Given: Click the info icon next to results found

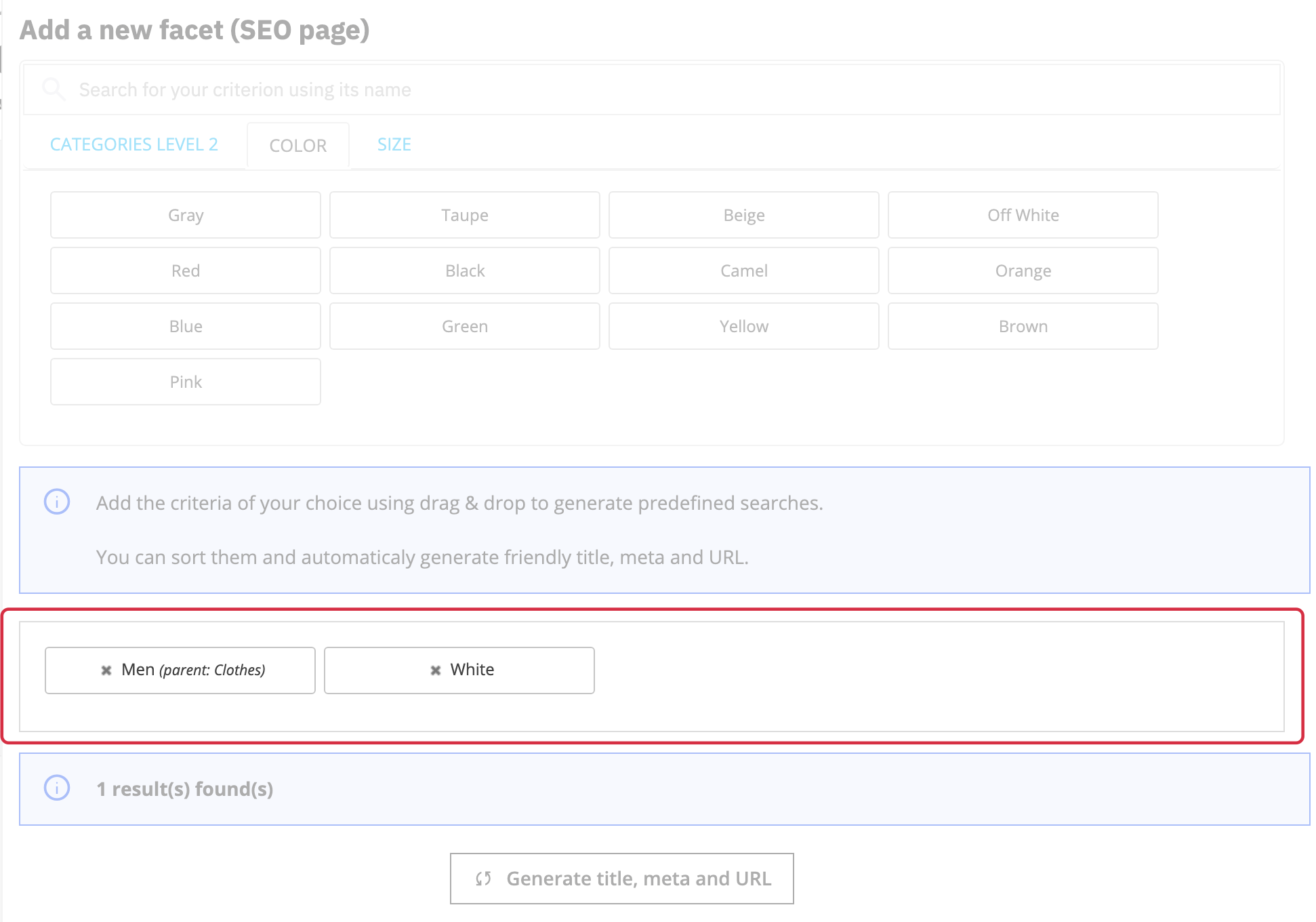Looking at the screenshot, I should click(57, 788).
